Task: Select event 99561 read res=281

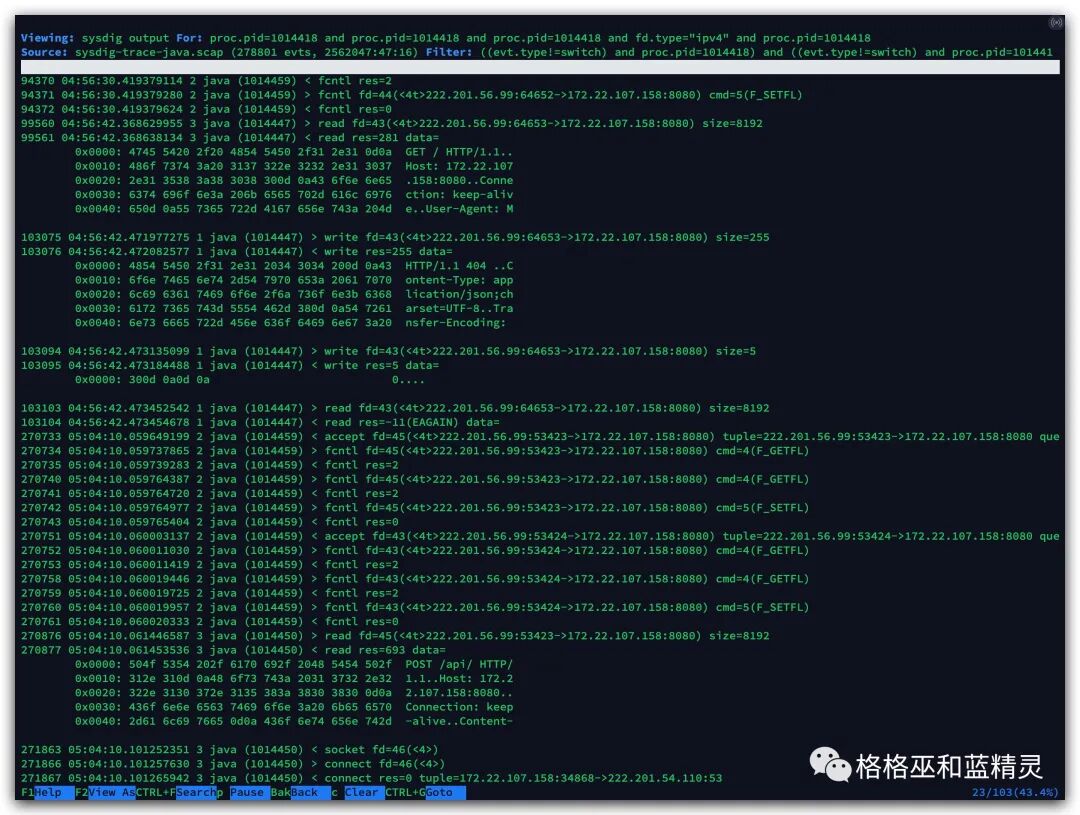Action: click(x=229, y=138)
